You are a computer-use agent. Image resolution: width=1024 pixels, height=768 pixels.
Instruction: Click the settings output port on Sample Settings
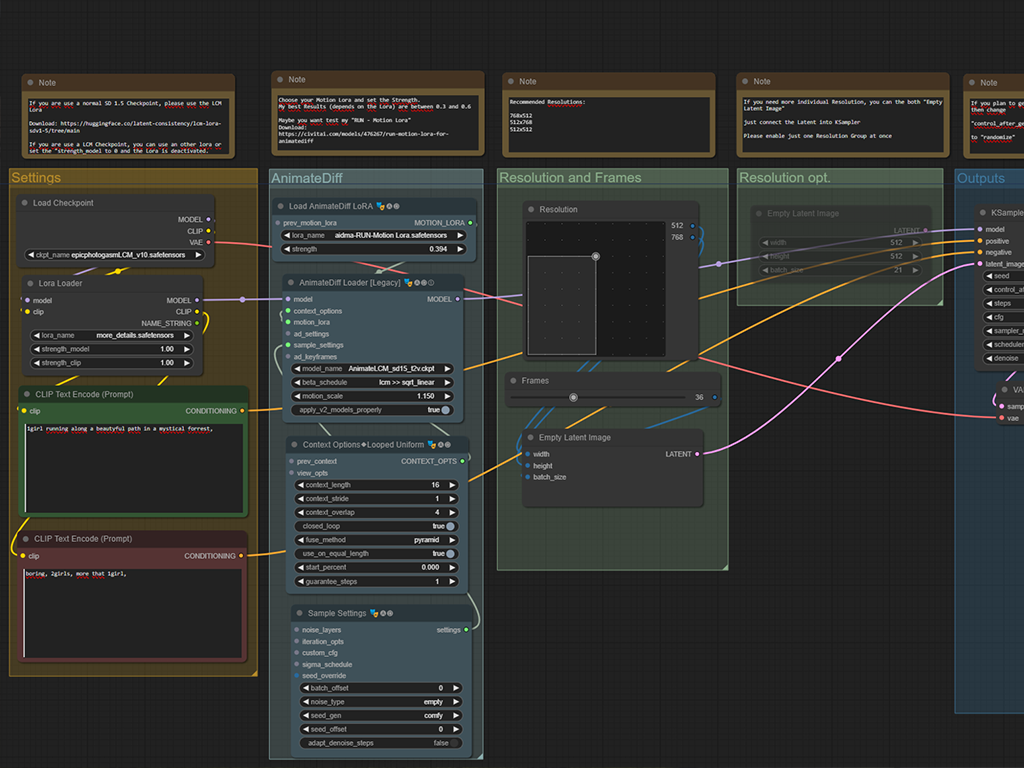pos(466,630)
